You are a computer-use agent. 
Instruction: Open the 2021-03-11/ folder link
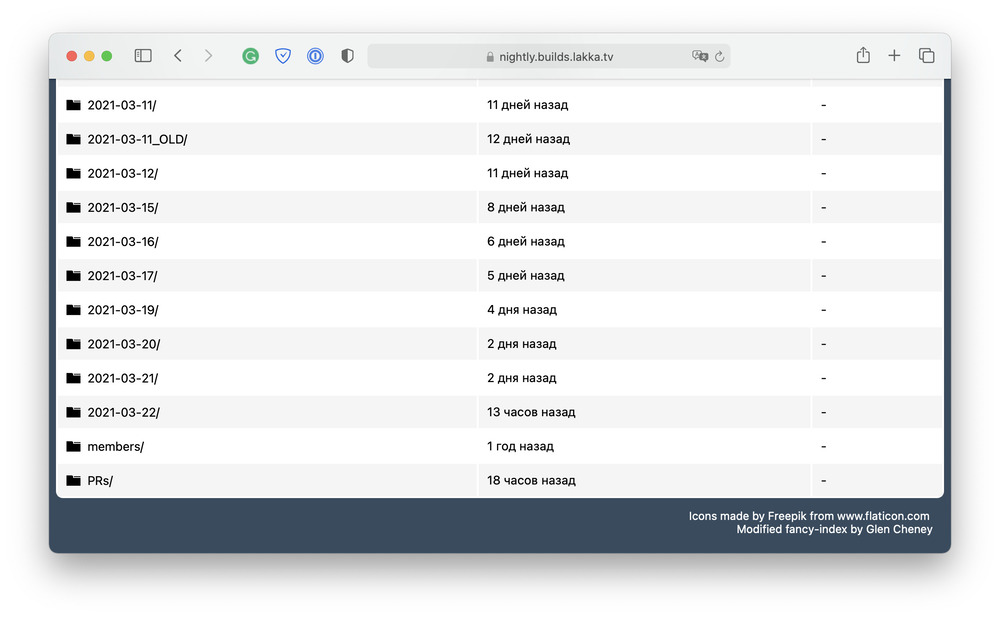click(122, 105)
